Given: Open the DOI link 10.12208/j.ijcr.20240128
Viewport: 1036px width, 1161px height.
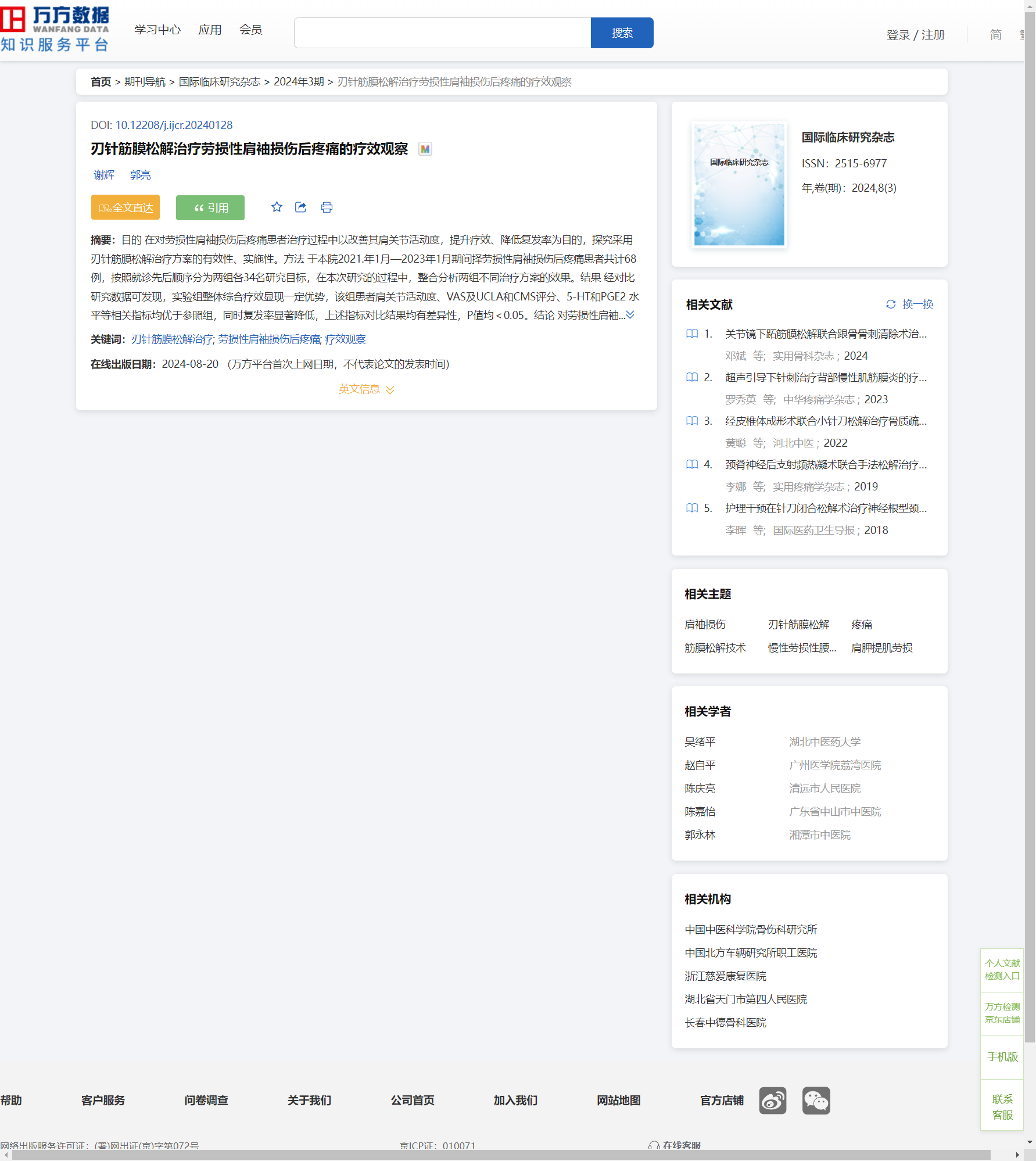Looking at the screenshot, I should (174, 125).
